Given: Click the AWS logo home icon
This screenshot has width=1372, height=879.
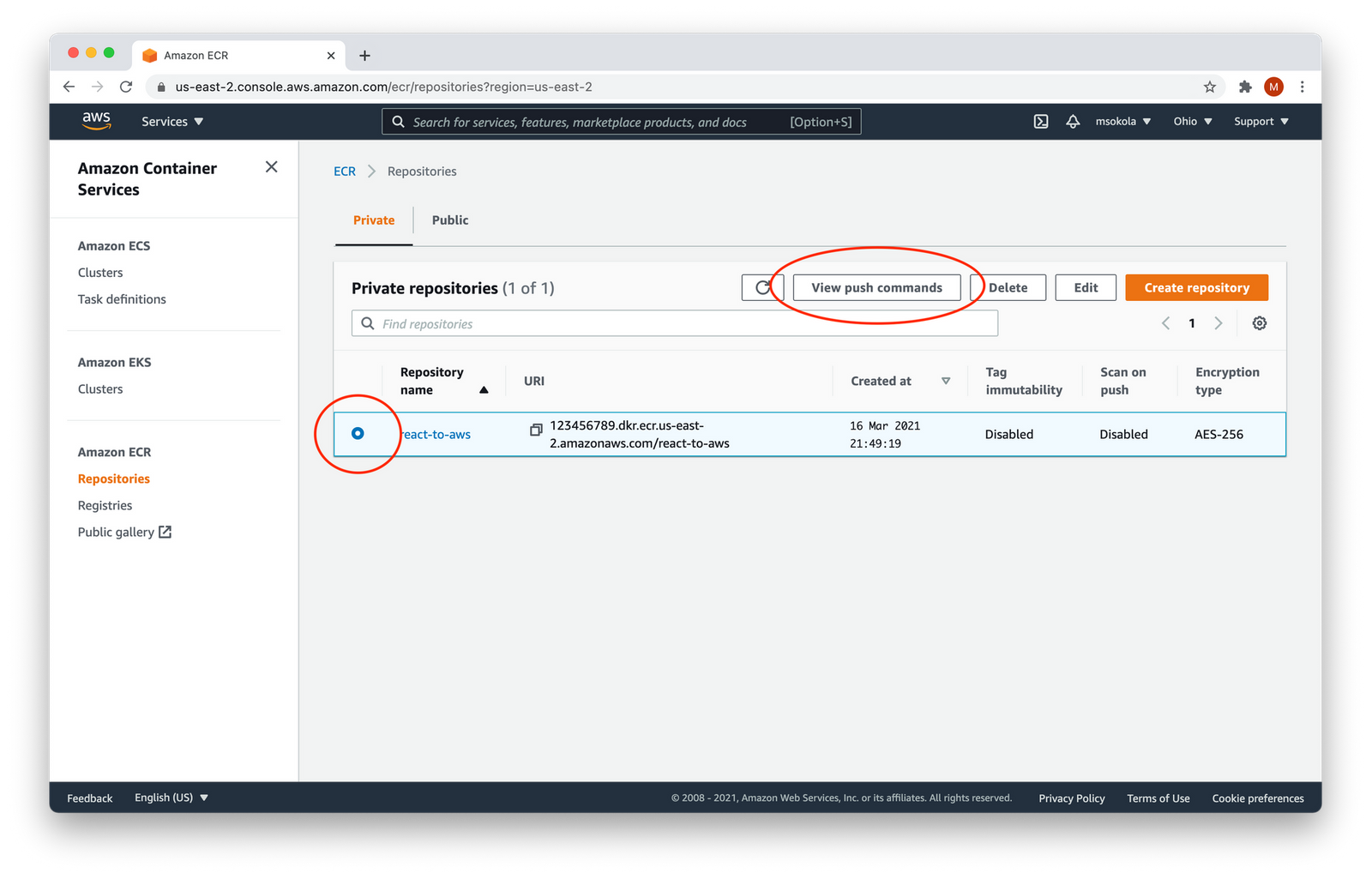Looking at the screenshot, I should (x=97, y=121).
